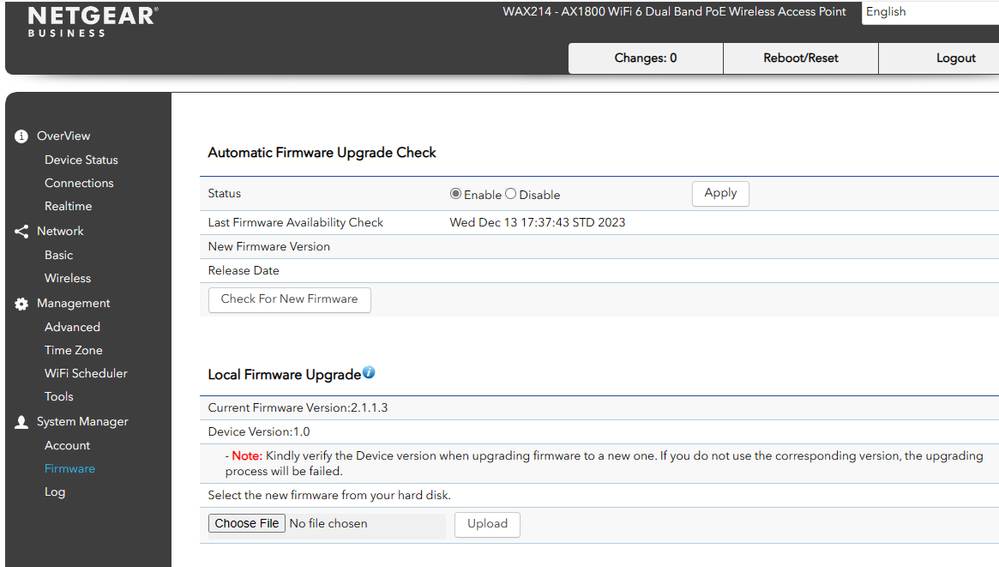Click the Network share icon in sidebar
This screenshot has height=567, width=999.
[21, 231]
